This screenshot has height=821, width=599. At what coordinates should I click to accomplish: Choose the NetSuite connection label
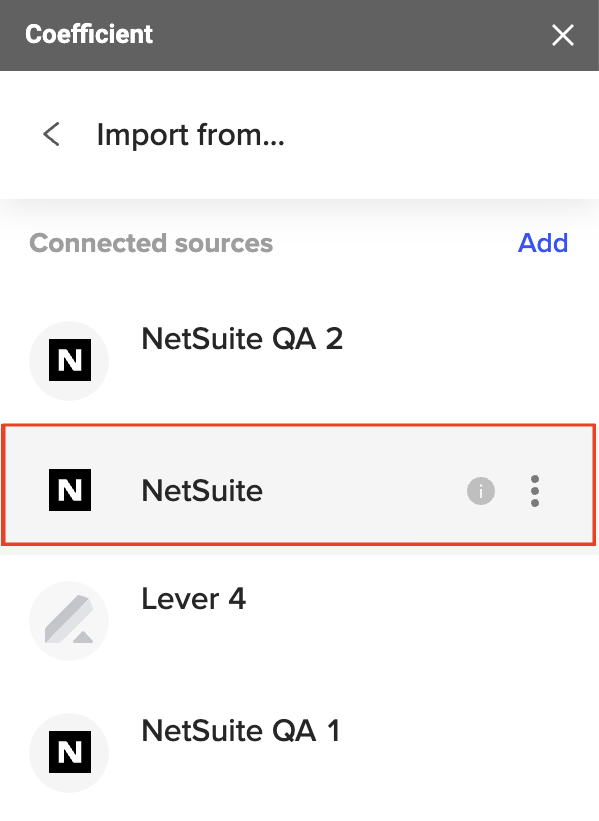pyautogui.click(x=202, y=491)
